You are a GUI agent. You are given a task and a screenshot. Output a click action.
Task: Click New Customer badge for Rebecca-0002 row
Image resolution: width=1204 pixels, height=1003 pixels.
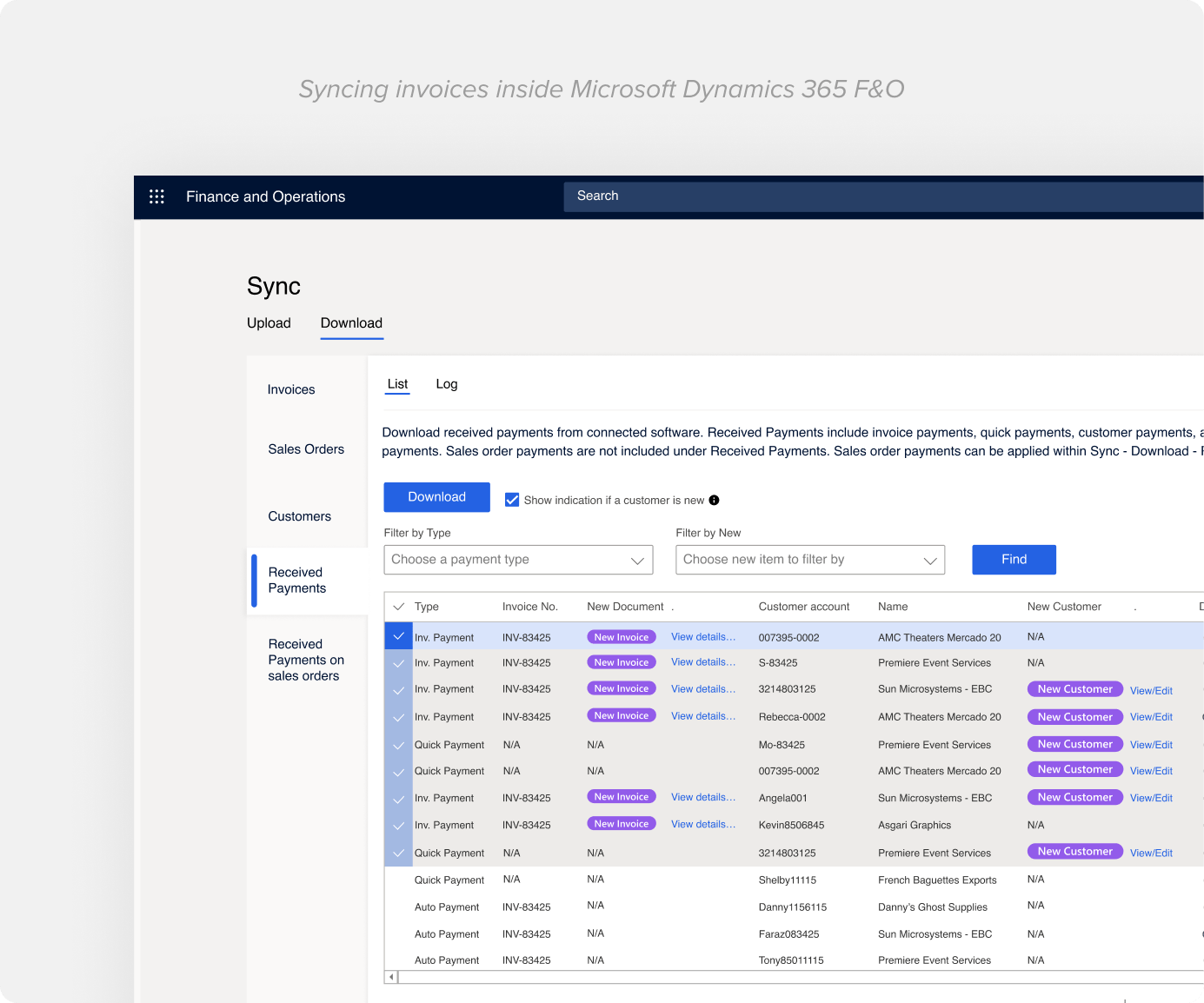coord(1074,717)
